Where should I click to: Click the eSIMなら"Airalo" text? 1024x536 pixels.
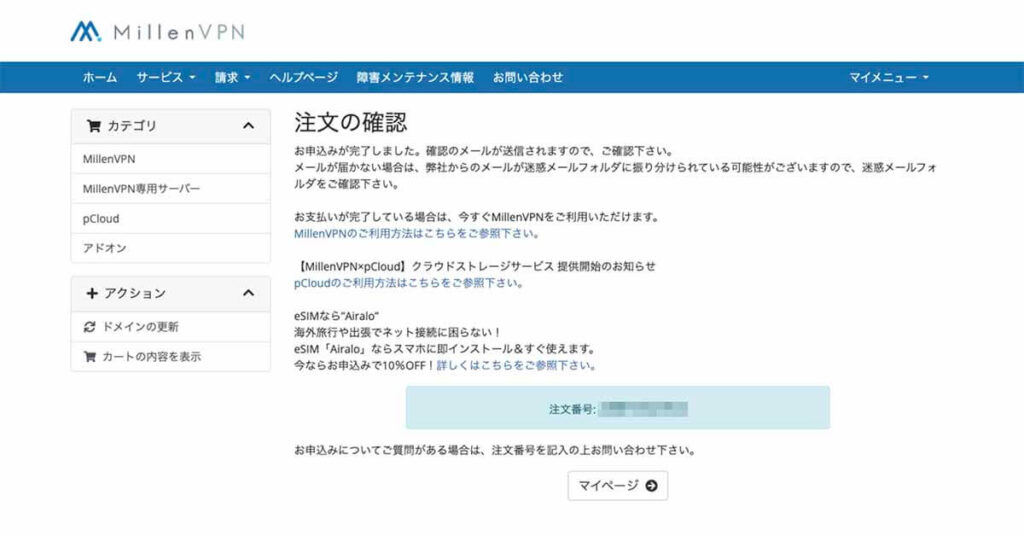point(336,316)
